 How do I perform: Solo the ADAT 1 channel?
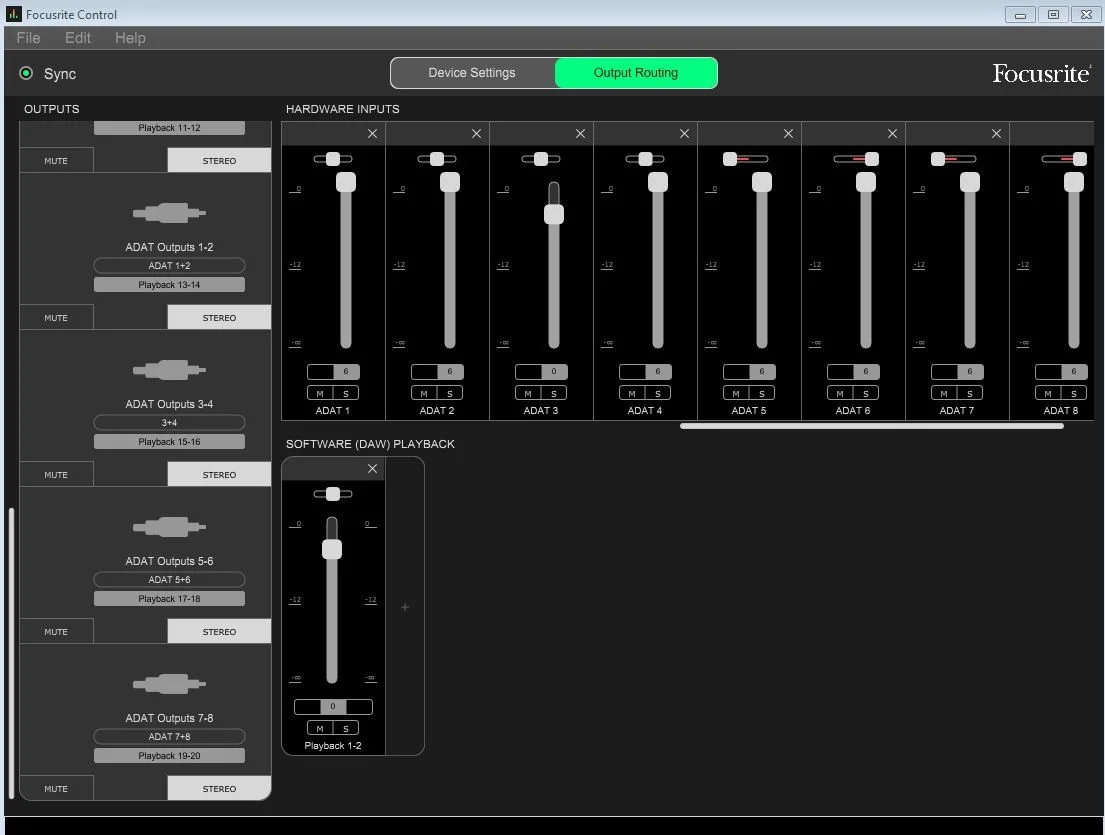[345, 393]
